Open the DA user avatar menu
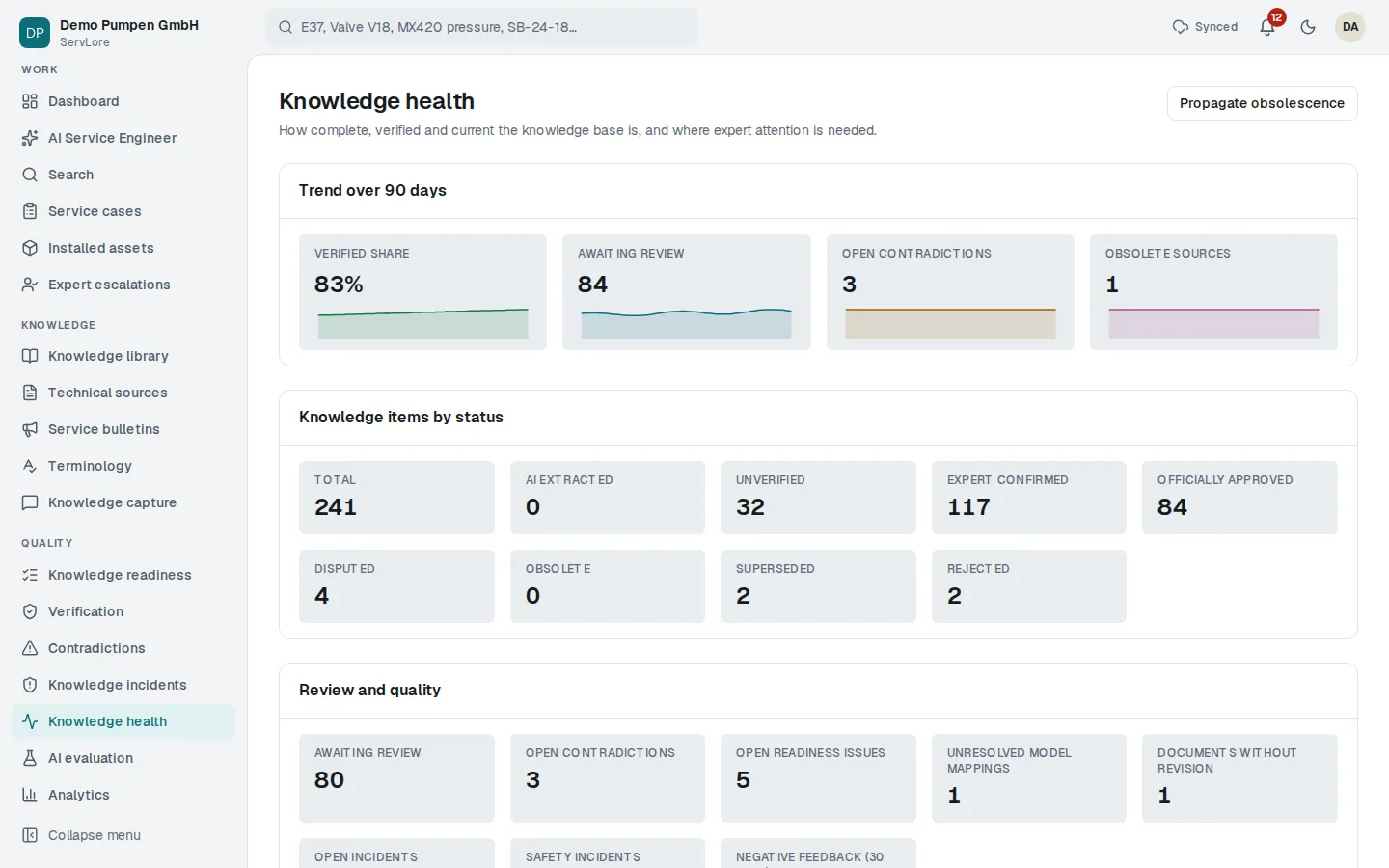 click(1350, 27)
